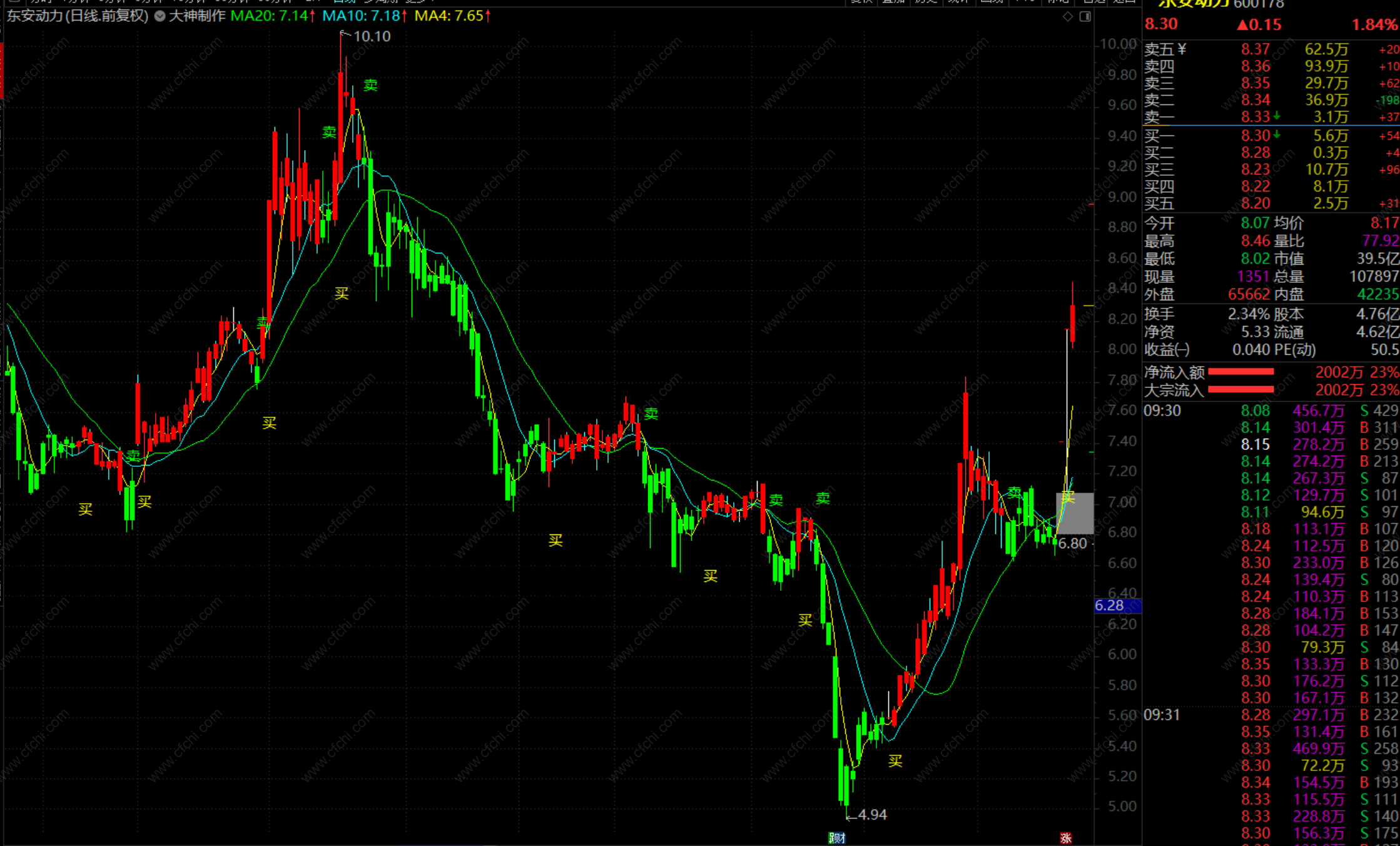Click the diamond marker icon above chart

pyautogui.click(x=1068, y=17)
